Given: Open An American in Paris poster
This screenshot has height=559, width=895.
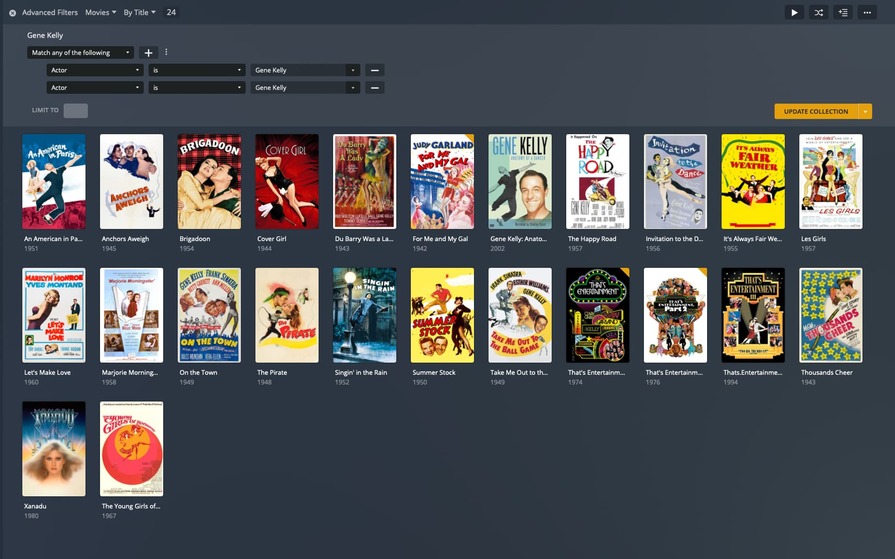Looking at the screenshot, I should tap(54, 182).
